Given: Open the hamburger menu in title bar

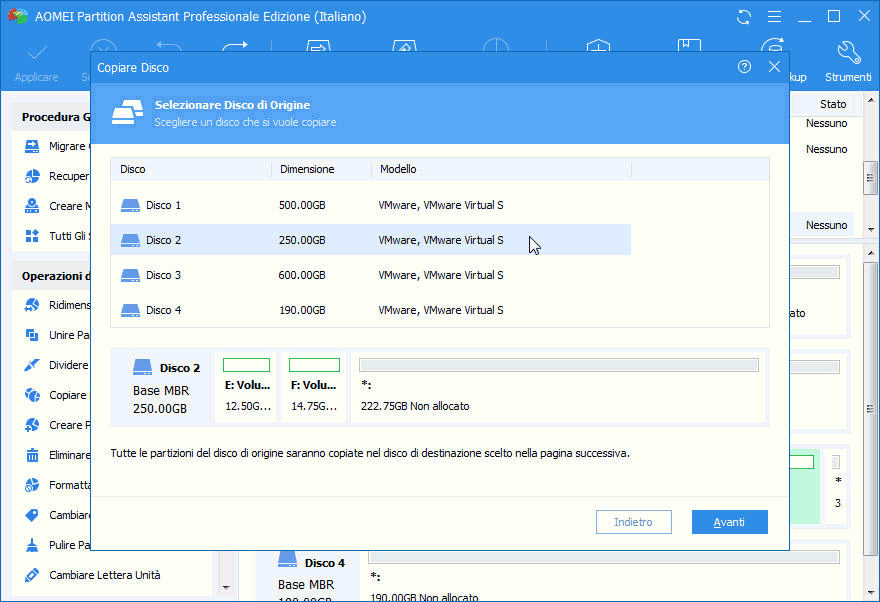Looking at the screenshot, I should (x=774, y=17).
